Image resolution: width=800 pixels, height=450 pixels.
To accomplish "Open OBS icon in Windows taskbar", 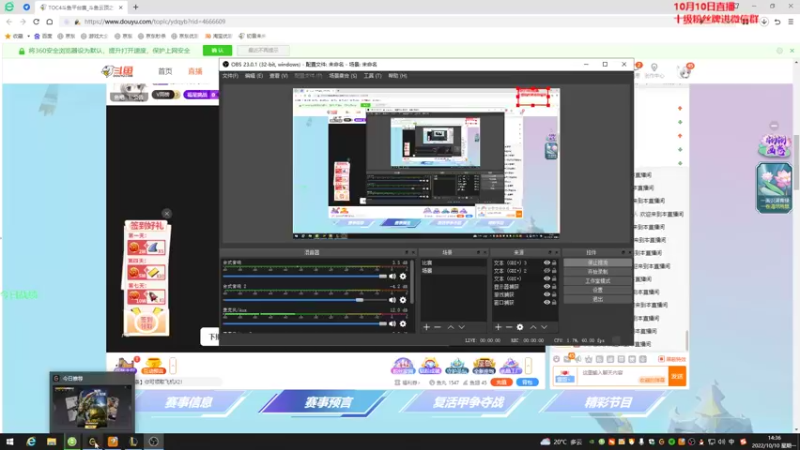I will point(154,442).
